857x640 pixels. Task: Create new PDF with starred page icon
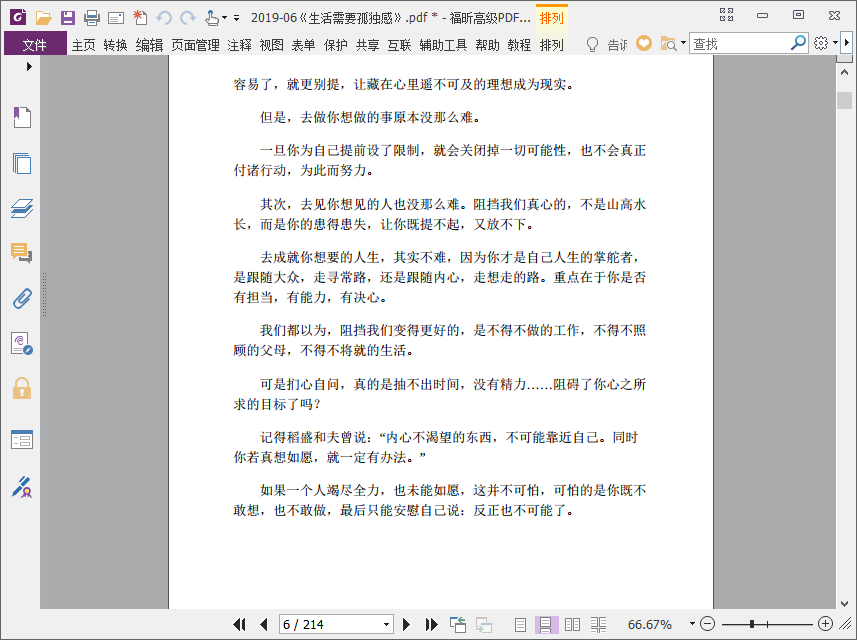(140, 17)
